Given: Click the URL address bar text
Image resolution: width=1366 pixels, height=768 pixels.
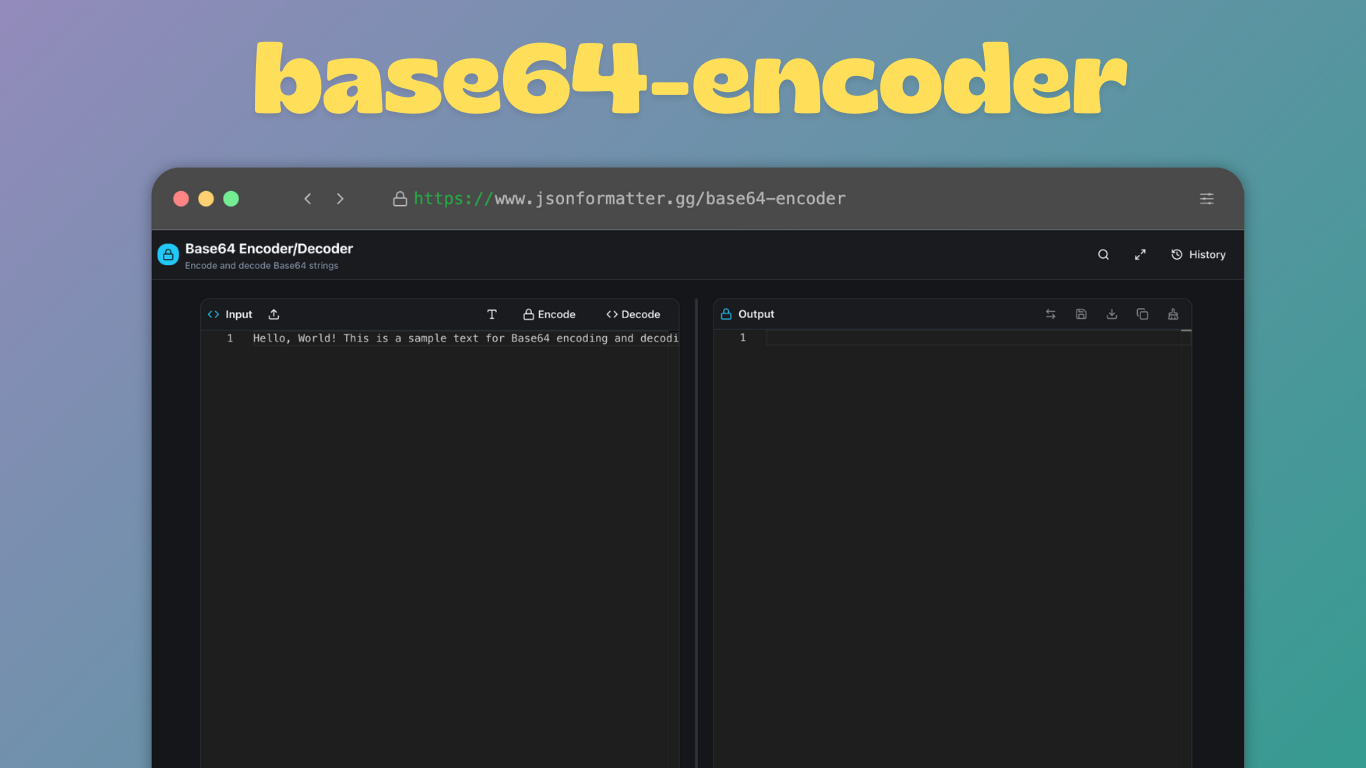Looking at the screenshot, I should tap(630, 199).
